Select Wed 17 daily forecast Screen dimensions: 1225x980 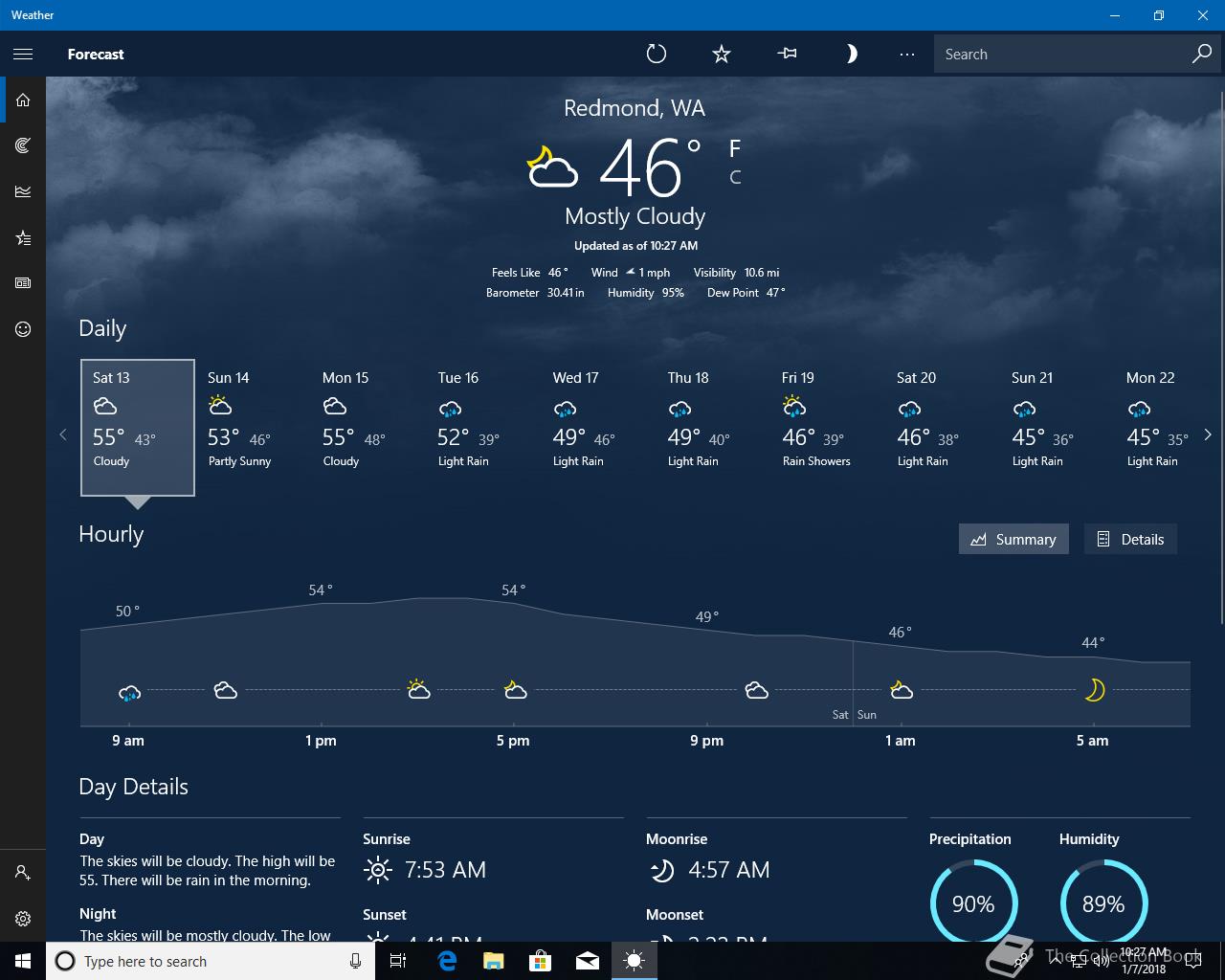(597, 428)
